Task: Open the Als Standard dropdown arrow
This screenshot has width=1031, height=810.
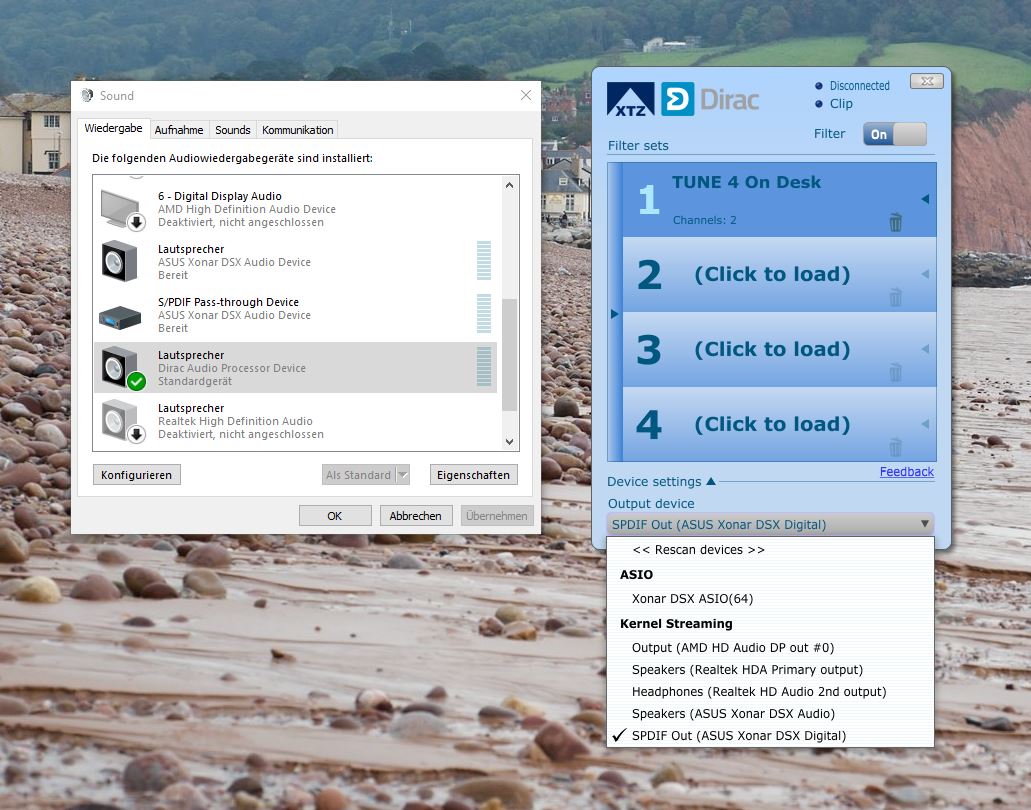Action: [403, 475]
